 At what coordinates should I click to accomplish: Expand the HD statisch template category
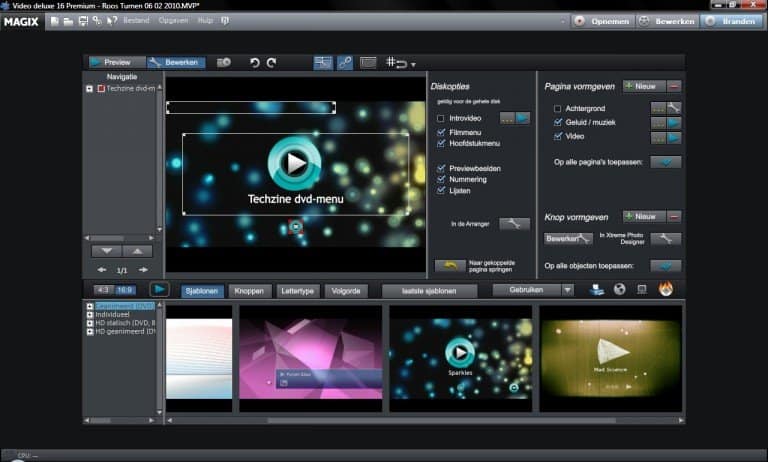90,323
